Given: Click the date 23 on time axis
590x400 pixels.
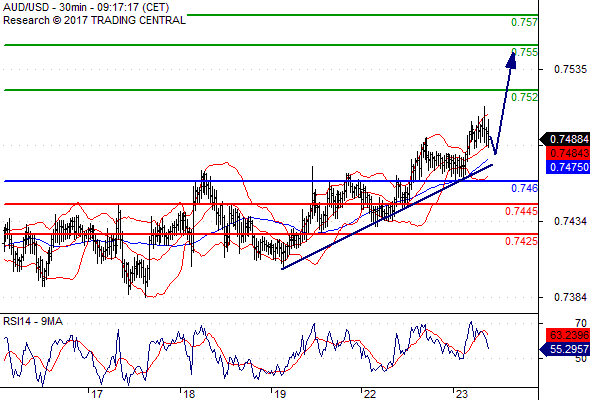Looking at the screenshot, I should click(461, 394).
